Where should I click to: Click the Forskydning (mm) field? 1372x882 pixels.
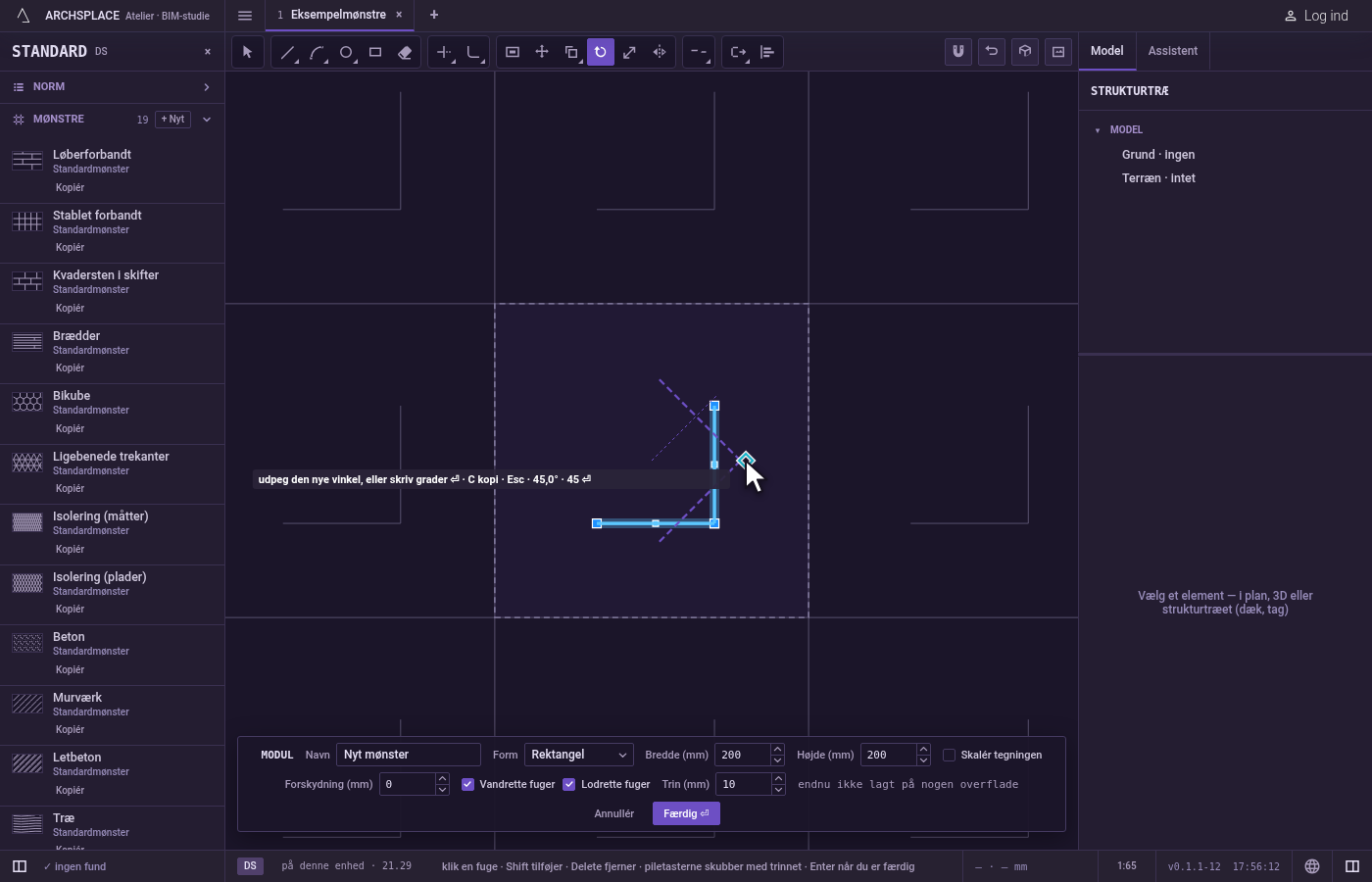407,784
